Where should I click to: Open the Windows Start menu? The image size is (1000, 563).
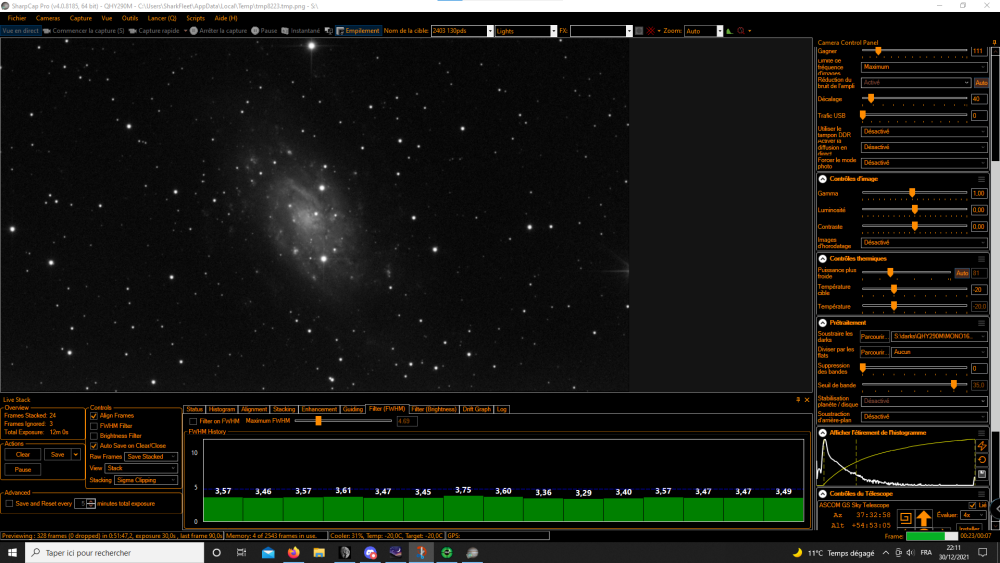click(x=12, y=552)
